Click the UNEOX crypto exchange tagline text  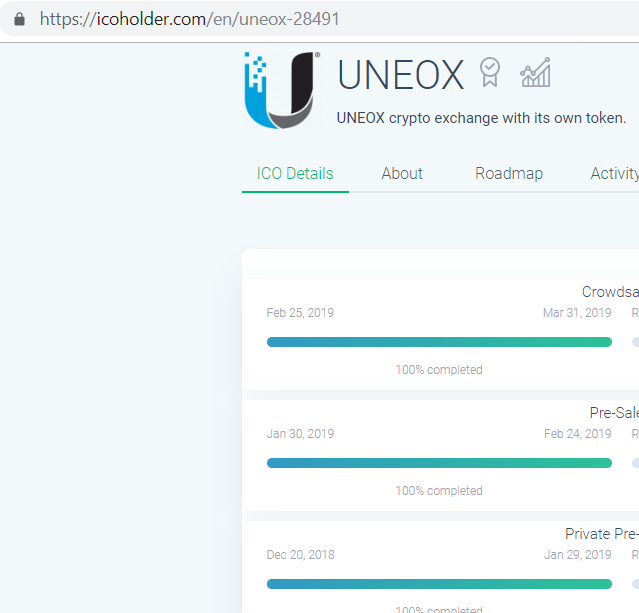point(481,118)
